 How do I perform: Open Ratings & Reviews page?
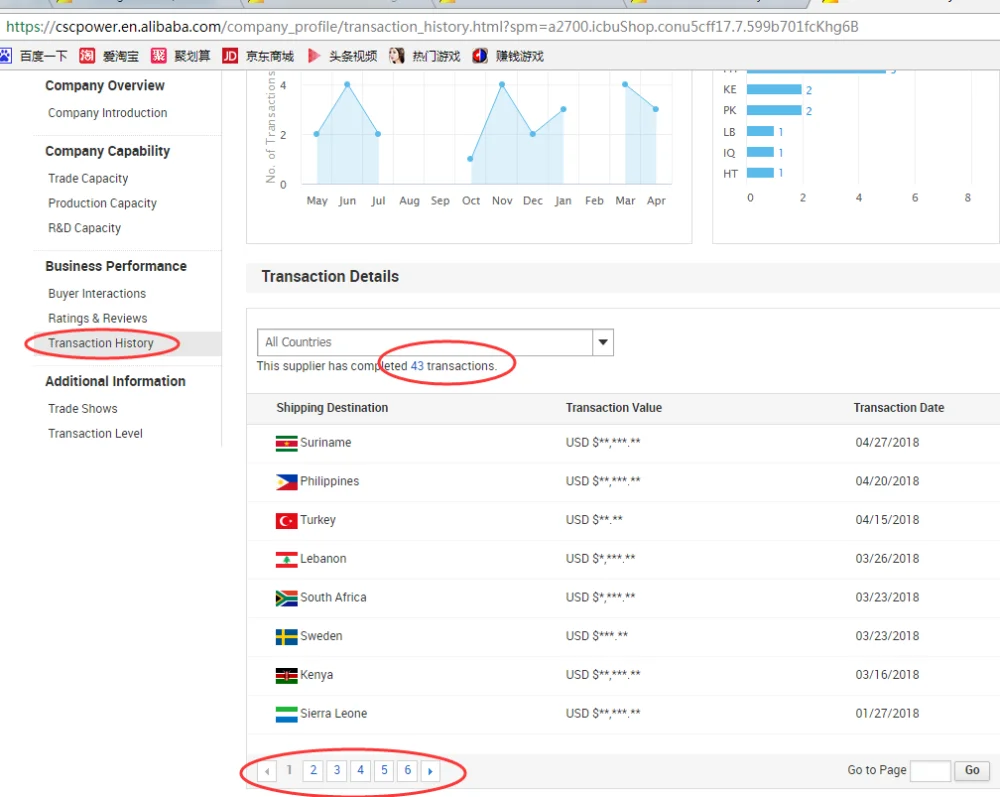point(98,318)
